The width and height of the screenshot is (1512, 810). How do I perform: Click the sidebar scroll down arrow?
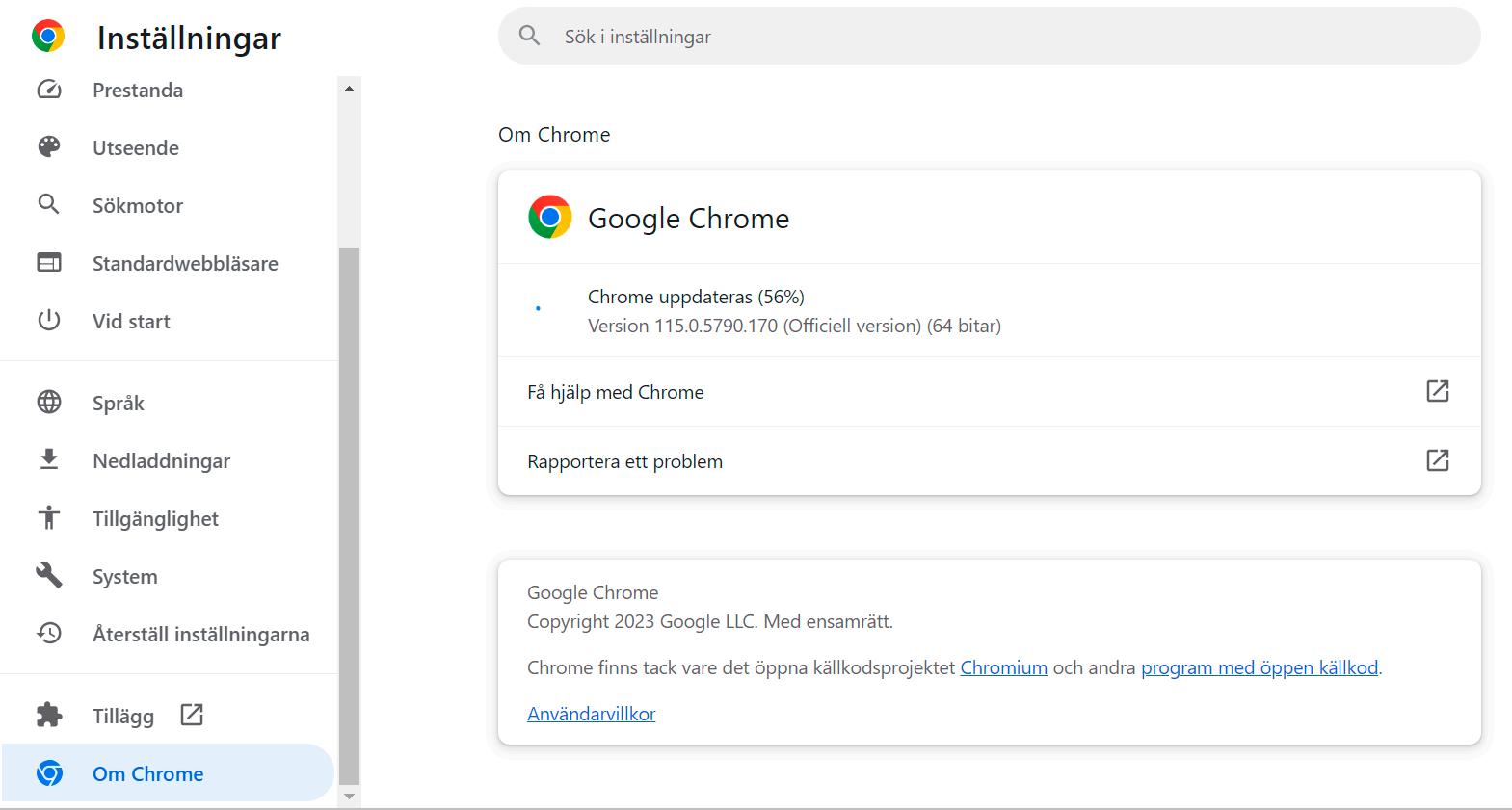[349, 797]
